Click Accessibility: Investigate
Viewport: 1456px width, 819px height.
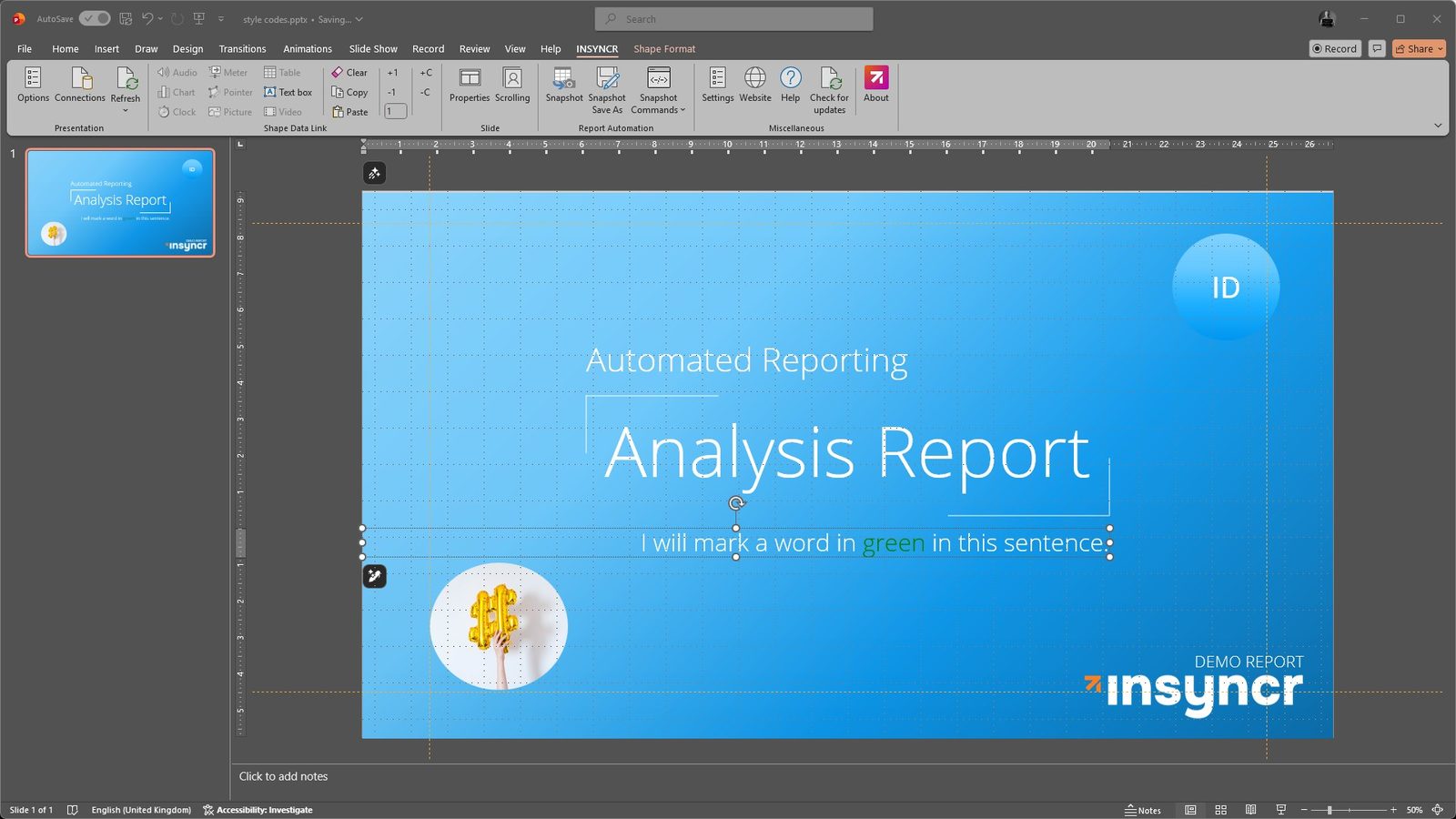coord(258,810)
